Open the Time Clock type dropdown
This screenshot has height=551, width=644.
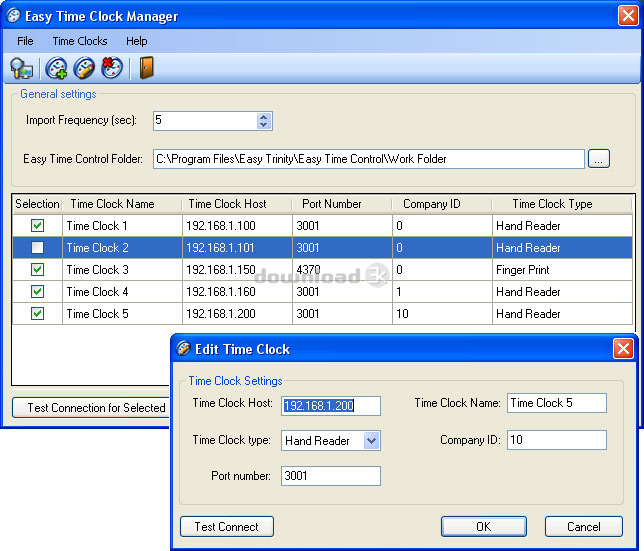point(371,441)
